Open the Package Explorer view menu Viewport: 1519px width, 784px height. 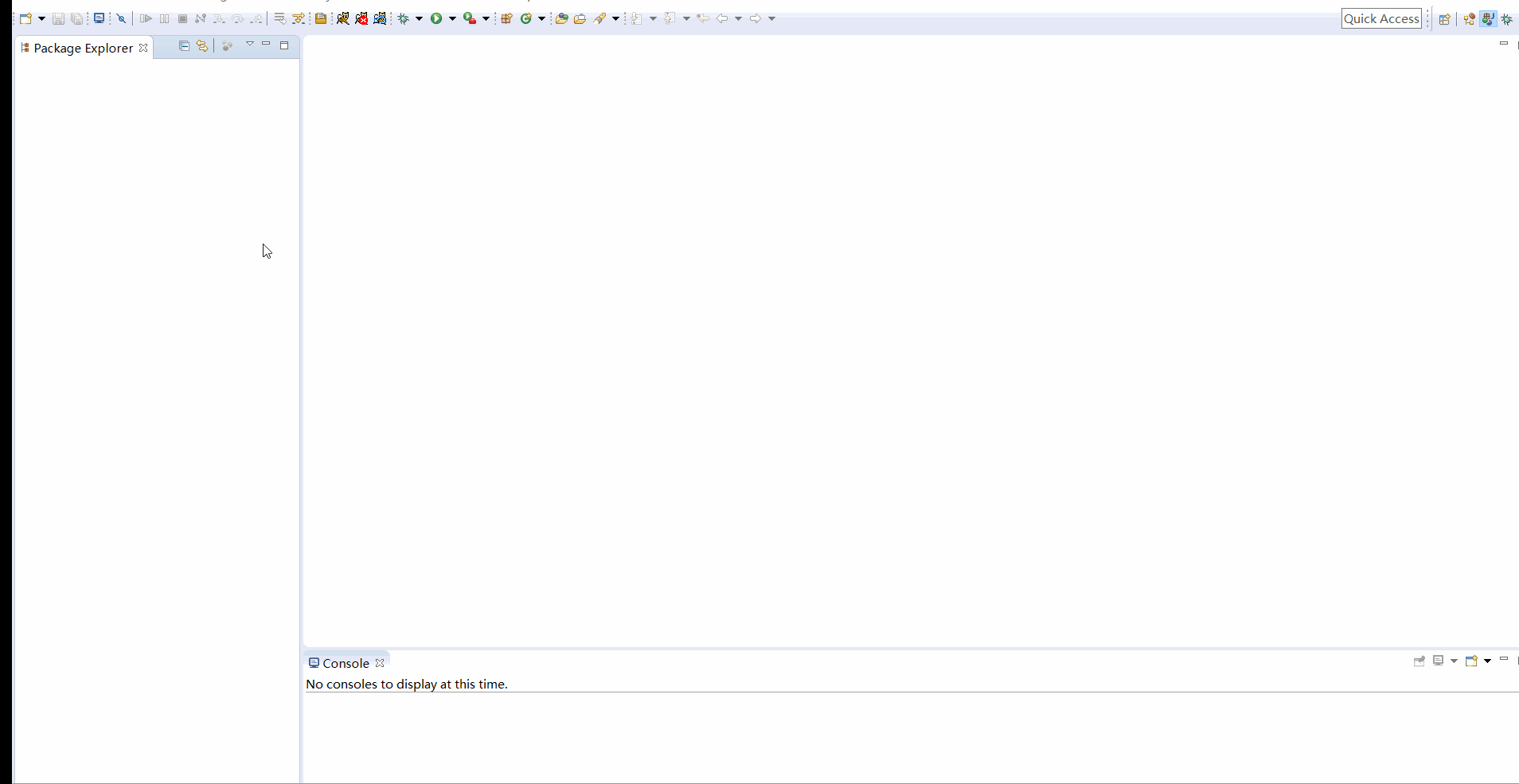coord(250,45)
